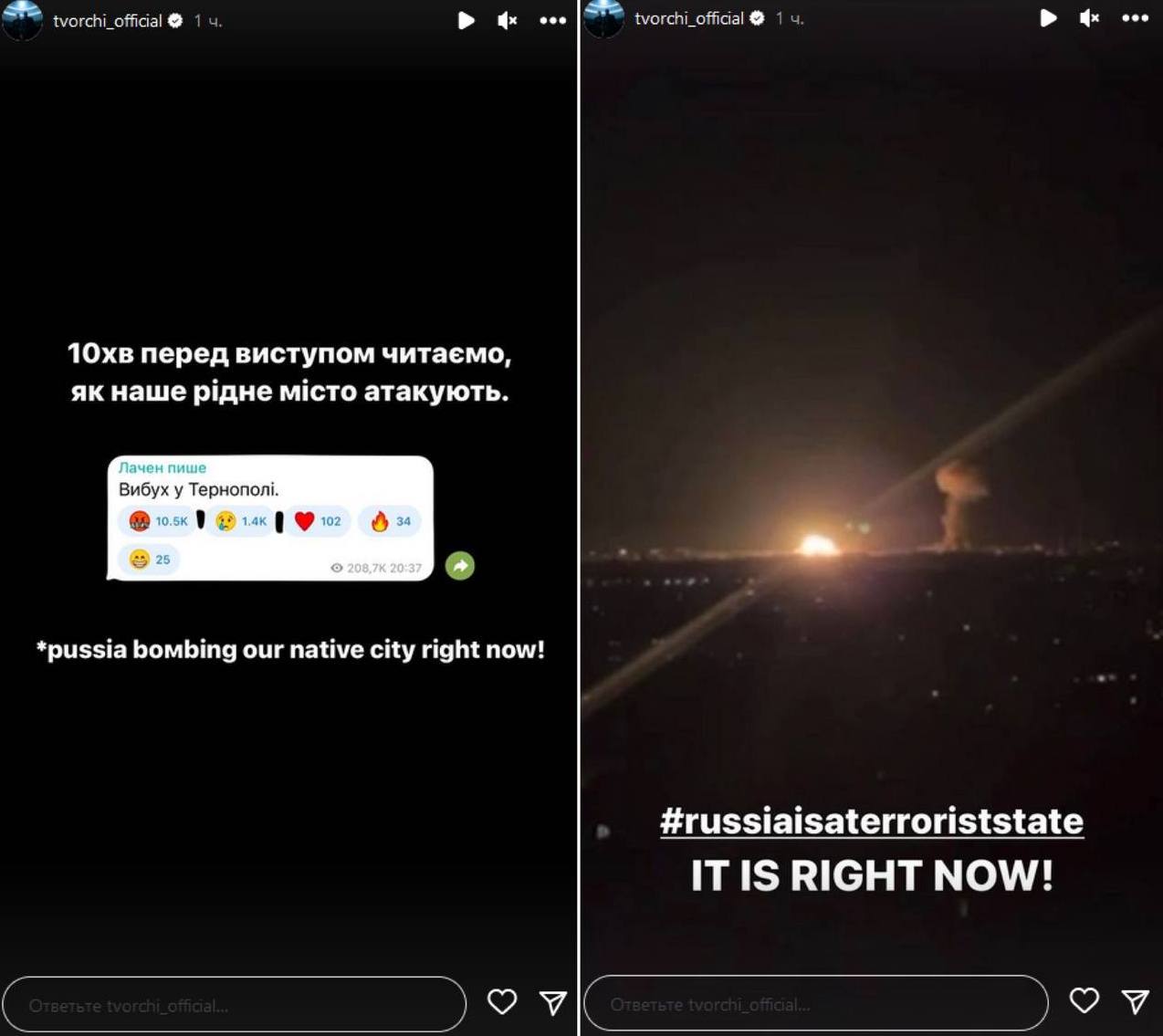
Task: Open tvorchi_official profile from left story
Action: (x=108, y=20)
